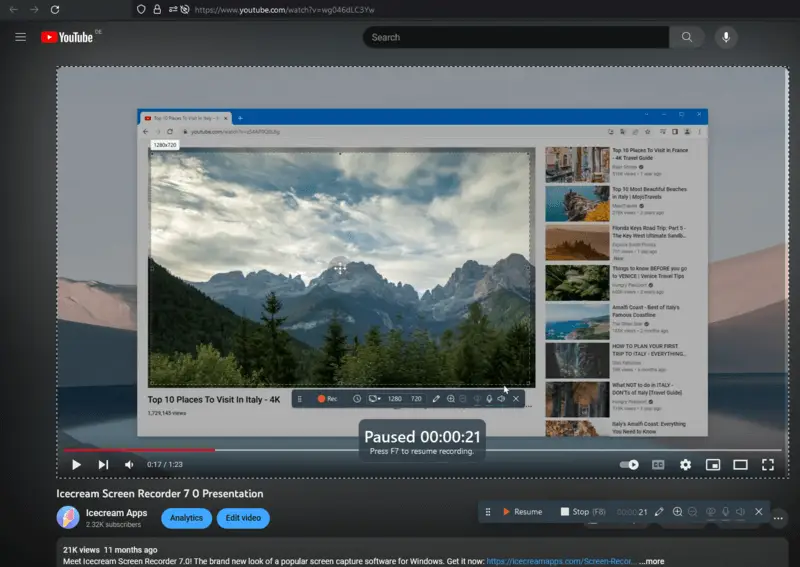This screenshot has height=567, width=800.
Task: Click the 00:00:21 timer on the recorder toolbar
Action: point(632,512)
